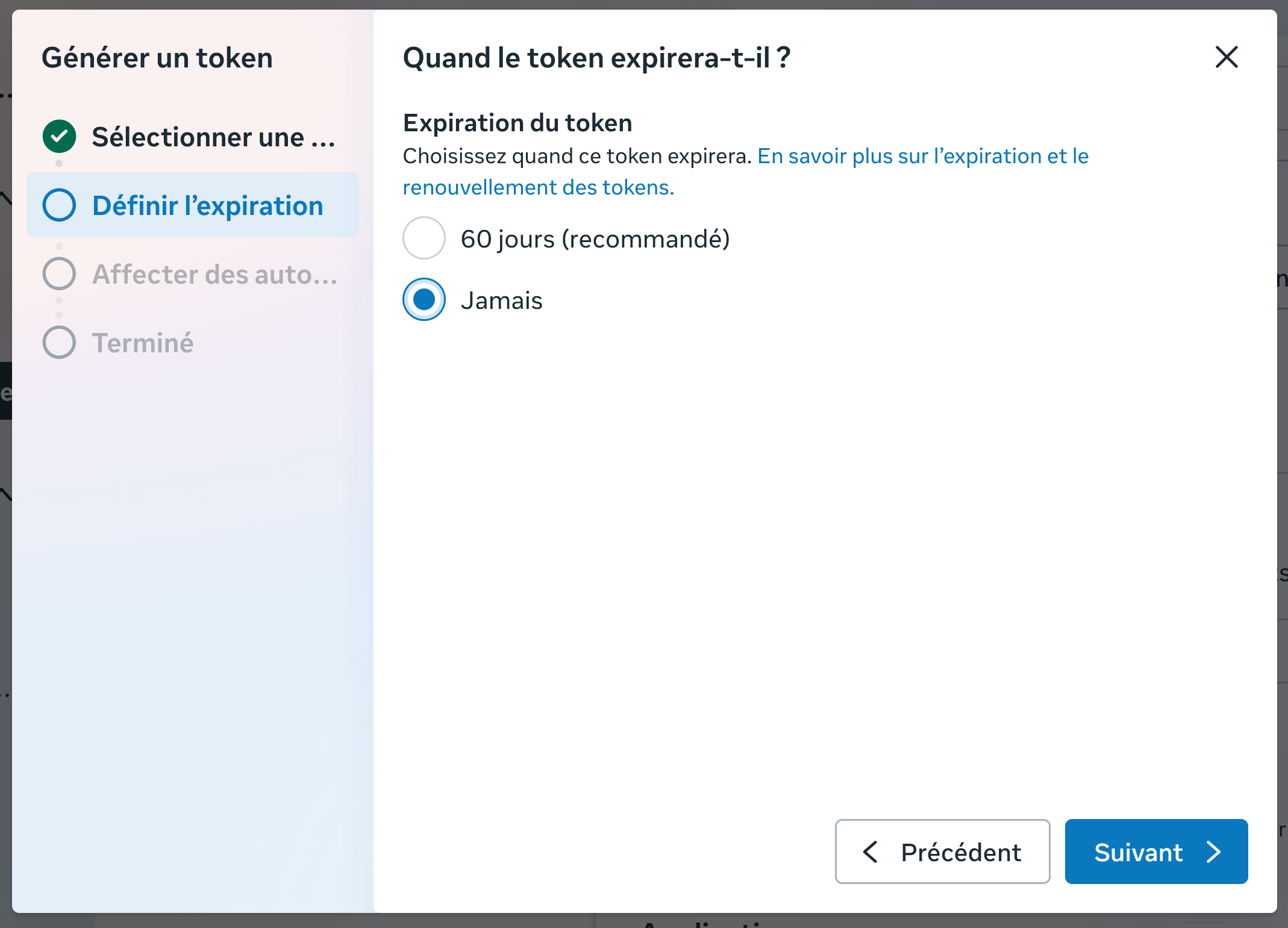Click the green checkmark step icon
The width and height of the screenshot is (1288, 928).
(x=59, y=137)
